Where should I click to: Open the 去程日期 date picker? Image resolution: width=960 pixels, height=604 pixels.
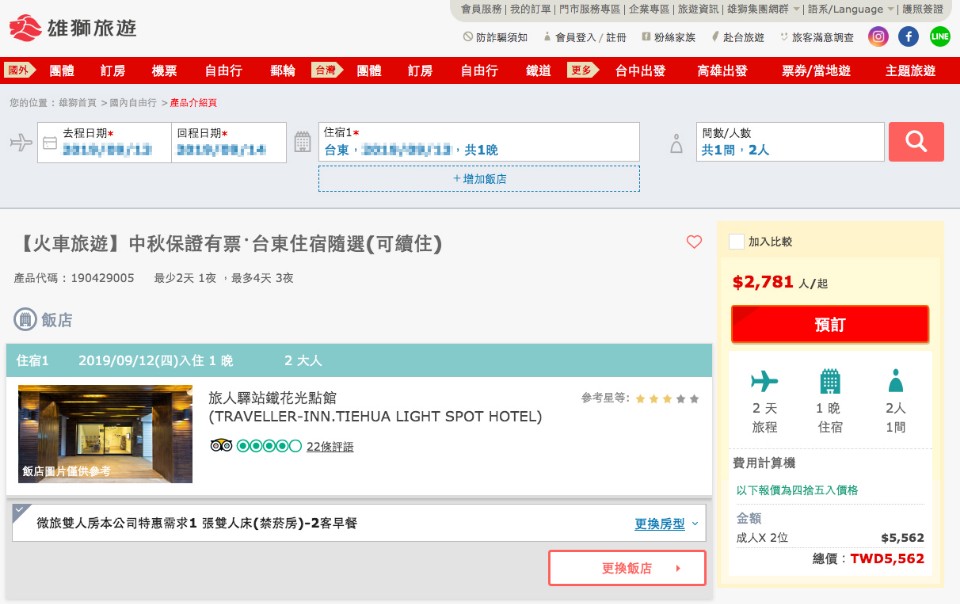(104, 143)
